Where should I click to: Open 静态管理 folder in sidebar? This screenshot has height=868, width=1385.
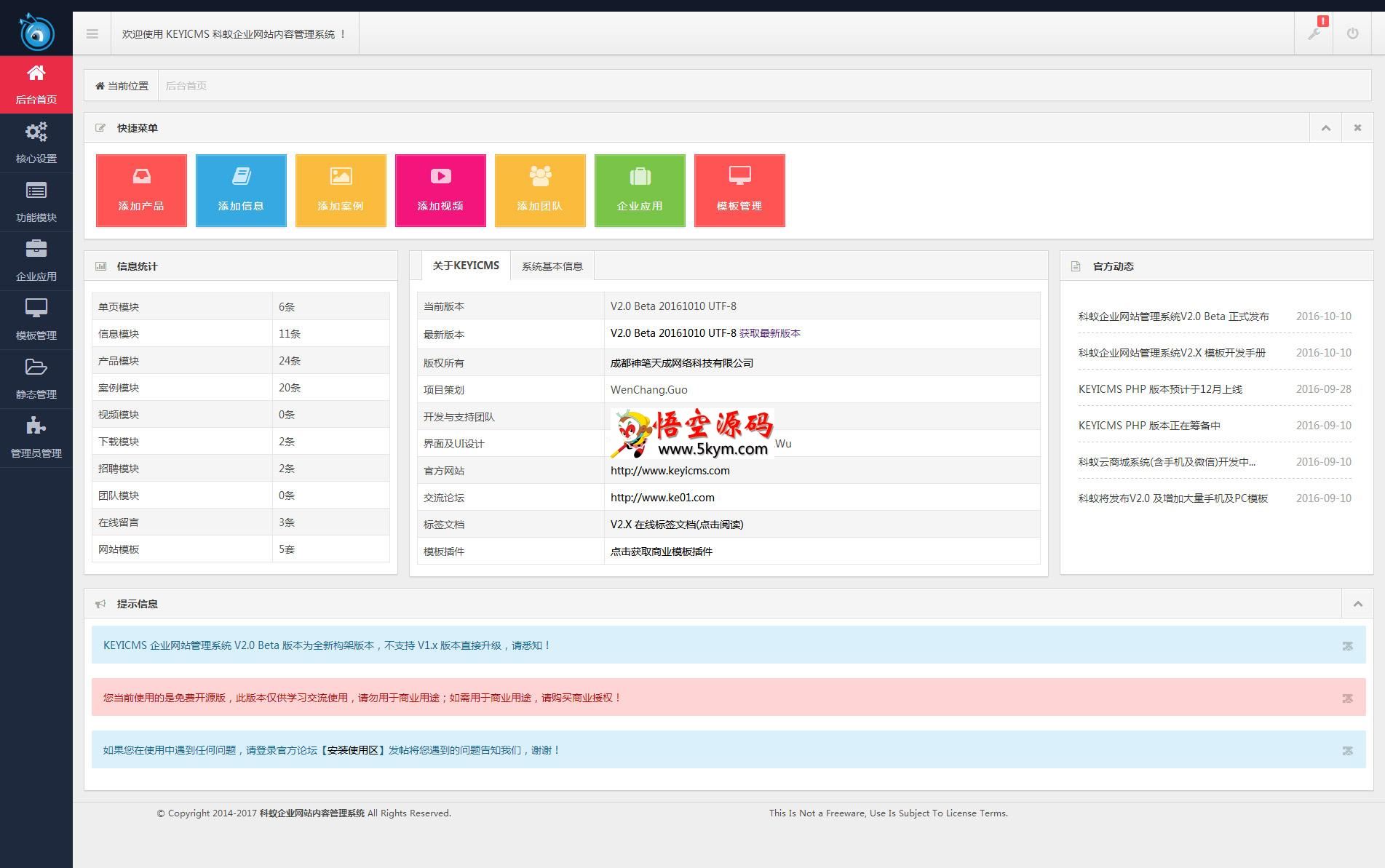(36, 379)
